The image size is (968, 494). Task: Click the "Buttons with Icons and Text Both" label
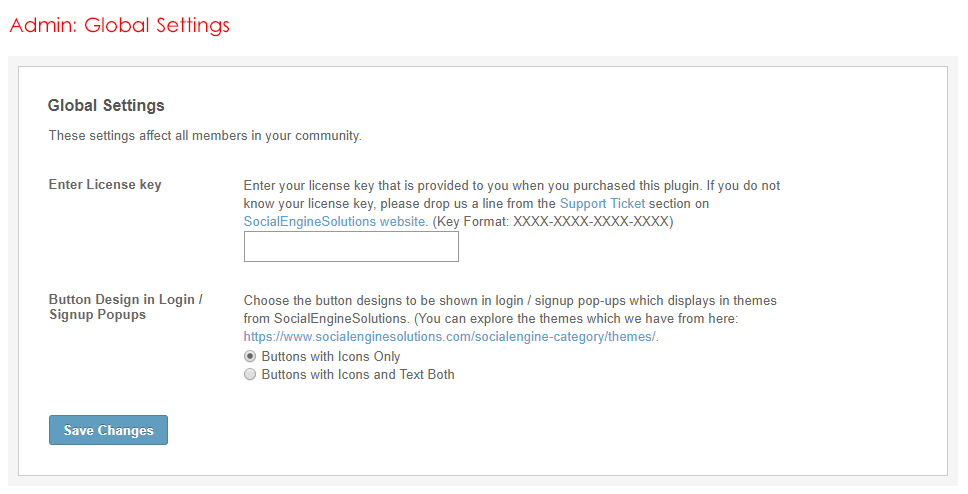click(x=357, y=375)
